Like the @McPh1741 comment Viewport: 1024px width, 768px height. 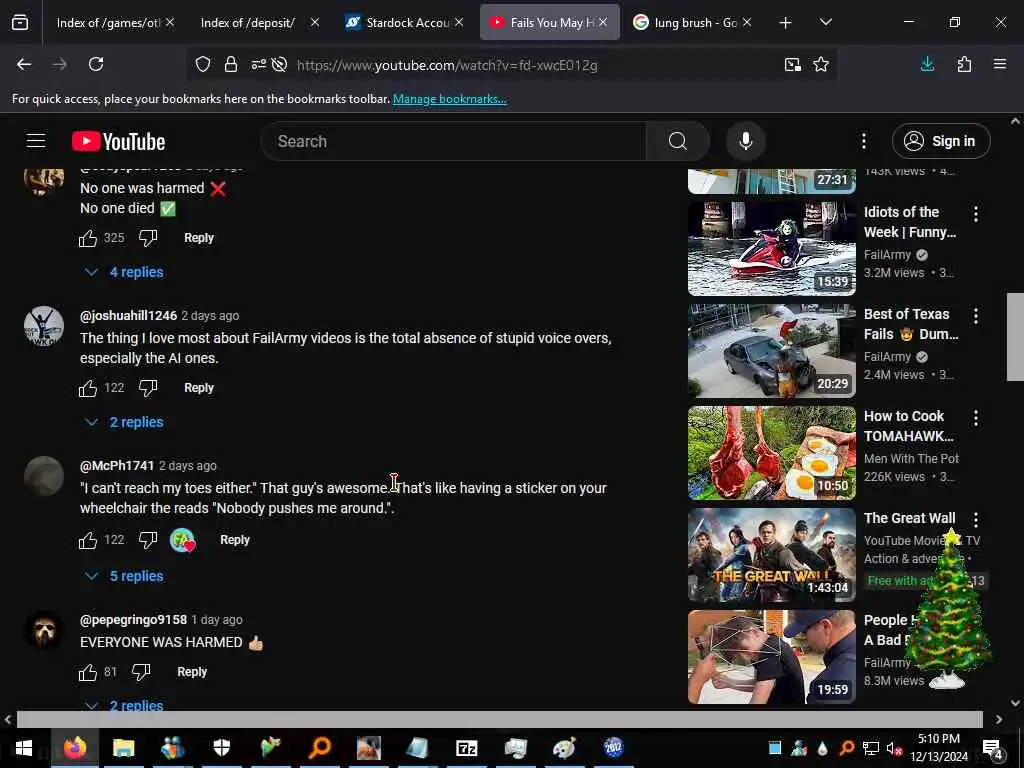(x=88, y=541)
